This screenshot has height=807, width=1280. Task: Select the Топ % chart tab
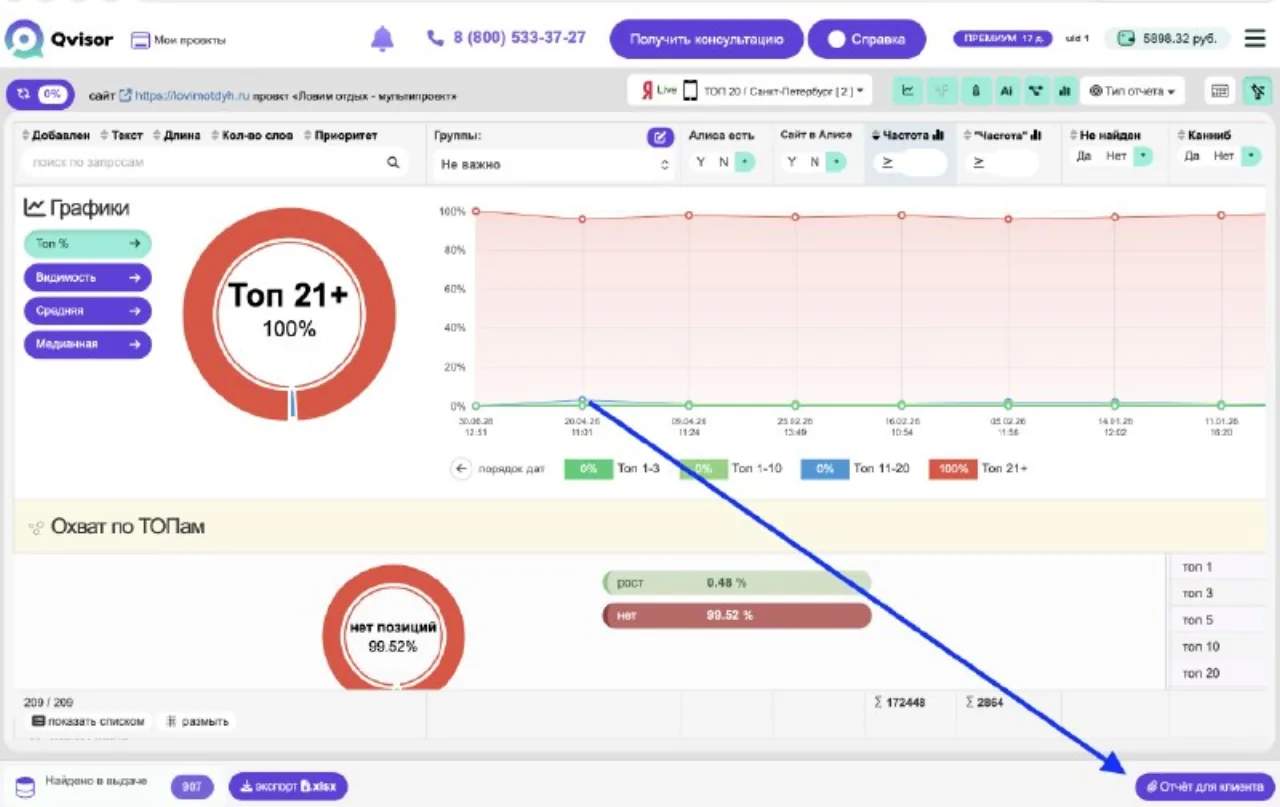[x=88, y=243]
